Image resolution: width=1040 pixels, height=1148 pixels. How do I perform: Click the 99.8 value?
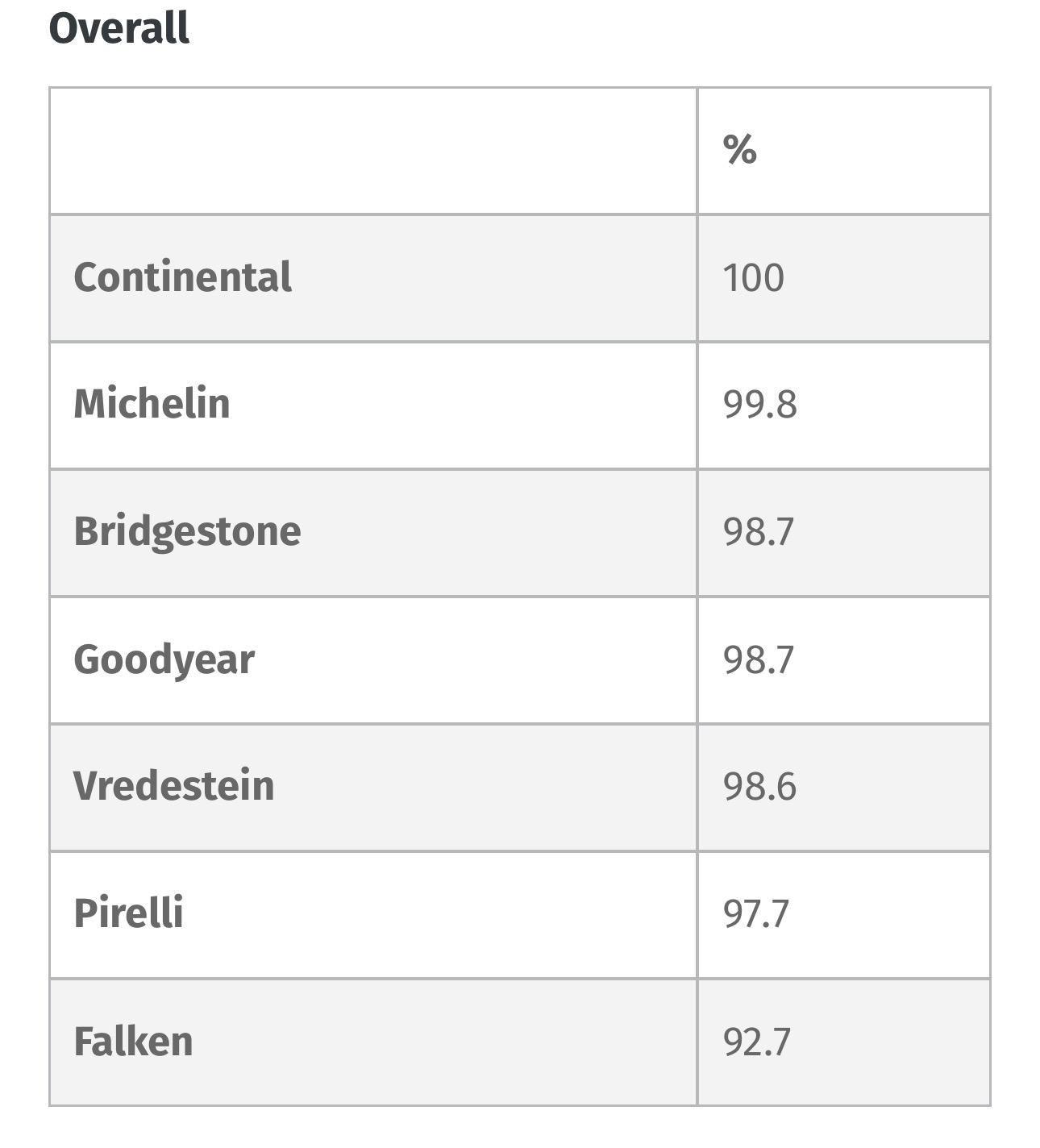pyautogui.click(x=759, y=405)
